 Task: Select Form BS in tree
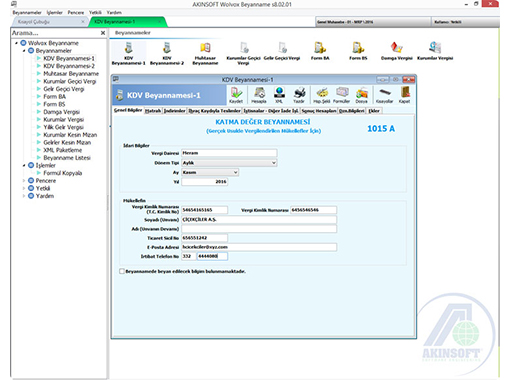pyautogui.click(x=54, y=104)
